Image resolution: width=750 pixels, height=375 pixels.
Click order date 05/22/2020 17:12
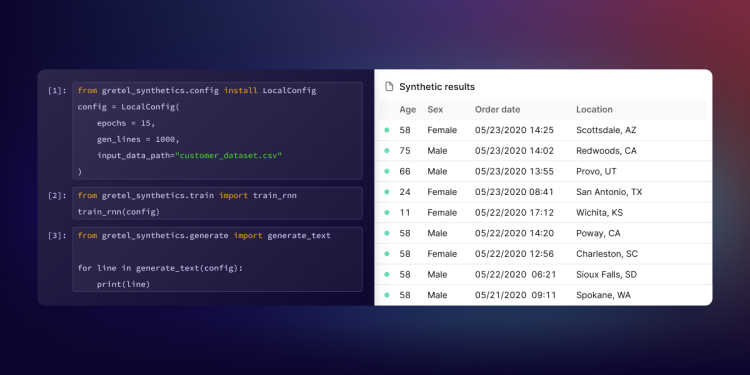click(x=514, y=212)
